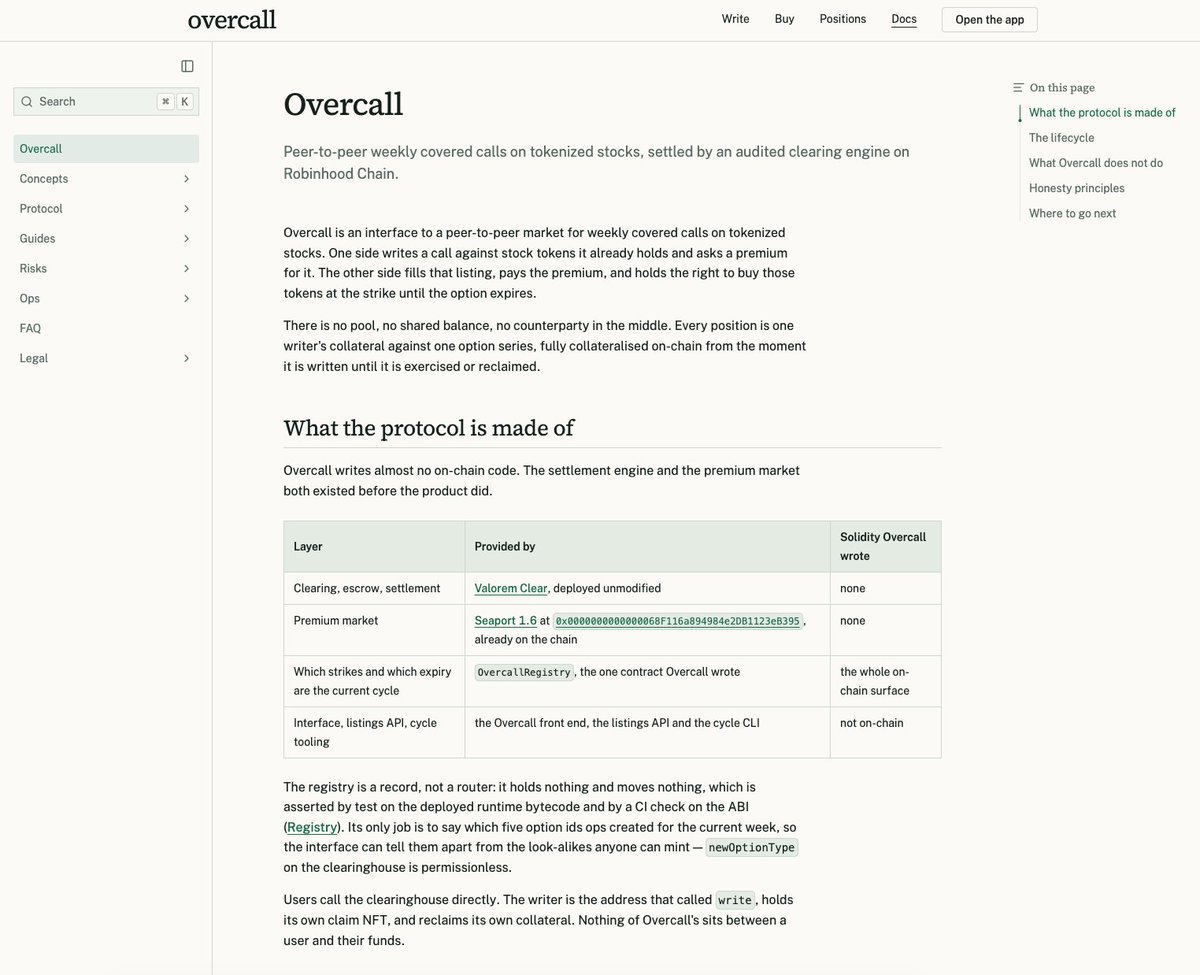This screenshot has width=1200, height=975.
Task: Expand the Risks section chevron
Action: (187, 269)
